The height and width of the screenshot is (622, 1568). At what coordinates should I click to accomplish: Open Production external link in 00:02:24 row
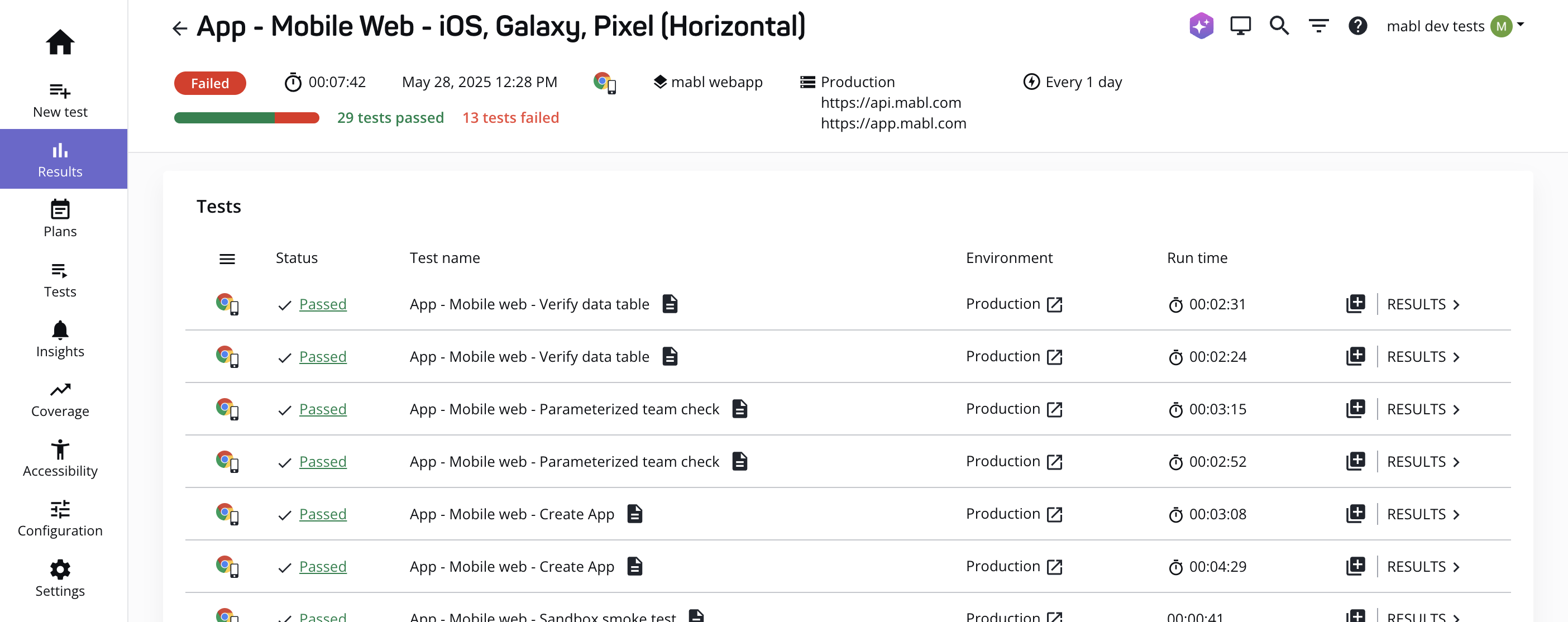[1054, 357]
